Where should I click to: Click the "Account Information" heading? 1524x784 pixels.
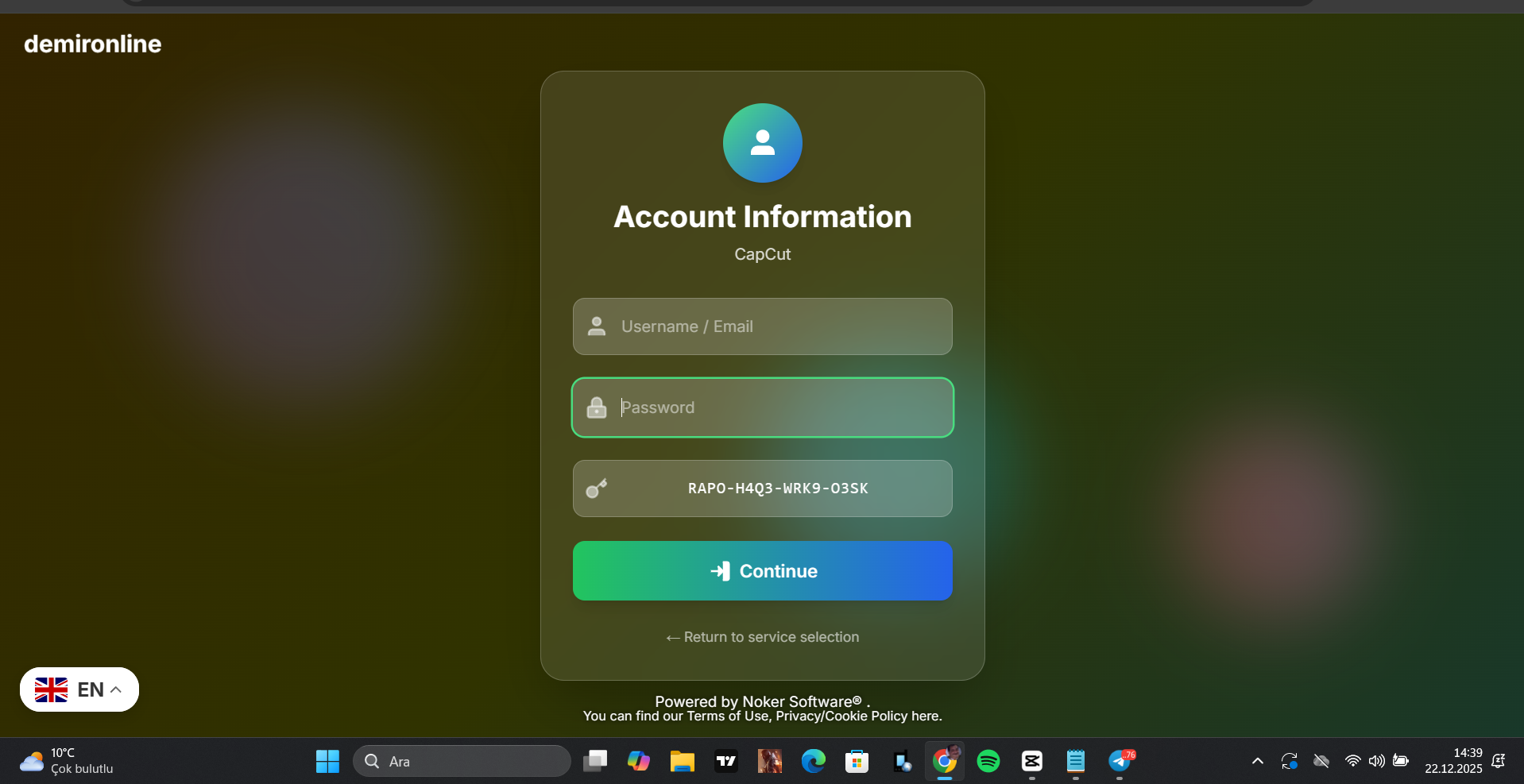(x=763, y=217)
